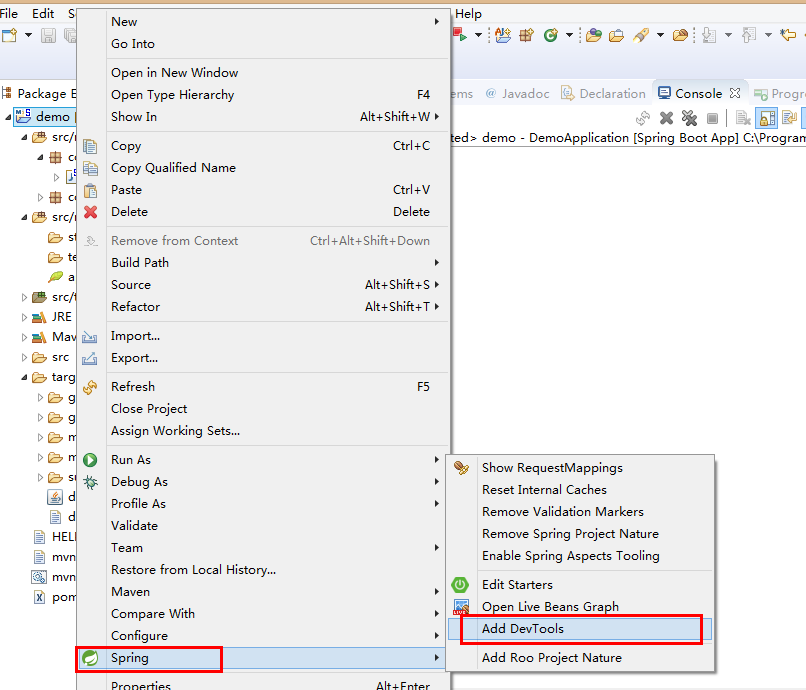Click the New Java Package icon
The image size is (806, 690).
526,35
